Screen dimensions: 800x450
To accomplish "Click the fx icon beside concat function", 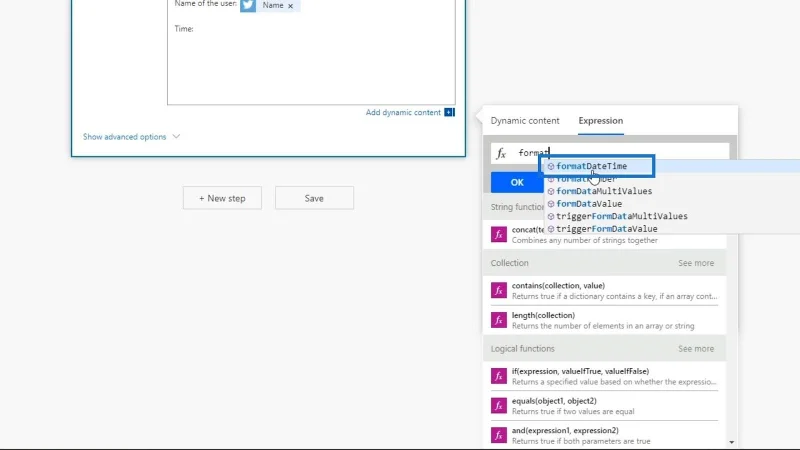I will [498, 235].
